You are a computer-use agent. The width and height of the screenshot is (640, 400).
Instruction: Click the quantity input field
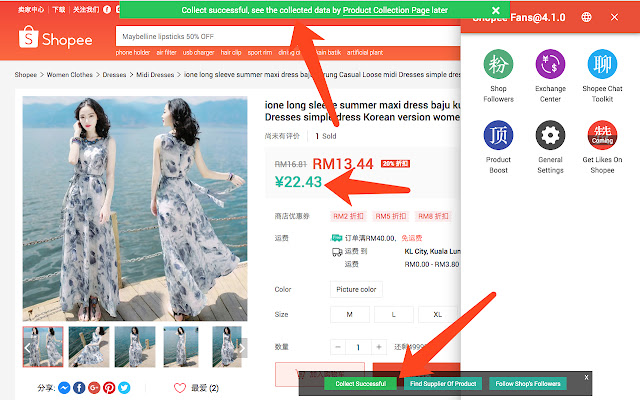(x=358, y=347)
